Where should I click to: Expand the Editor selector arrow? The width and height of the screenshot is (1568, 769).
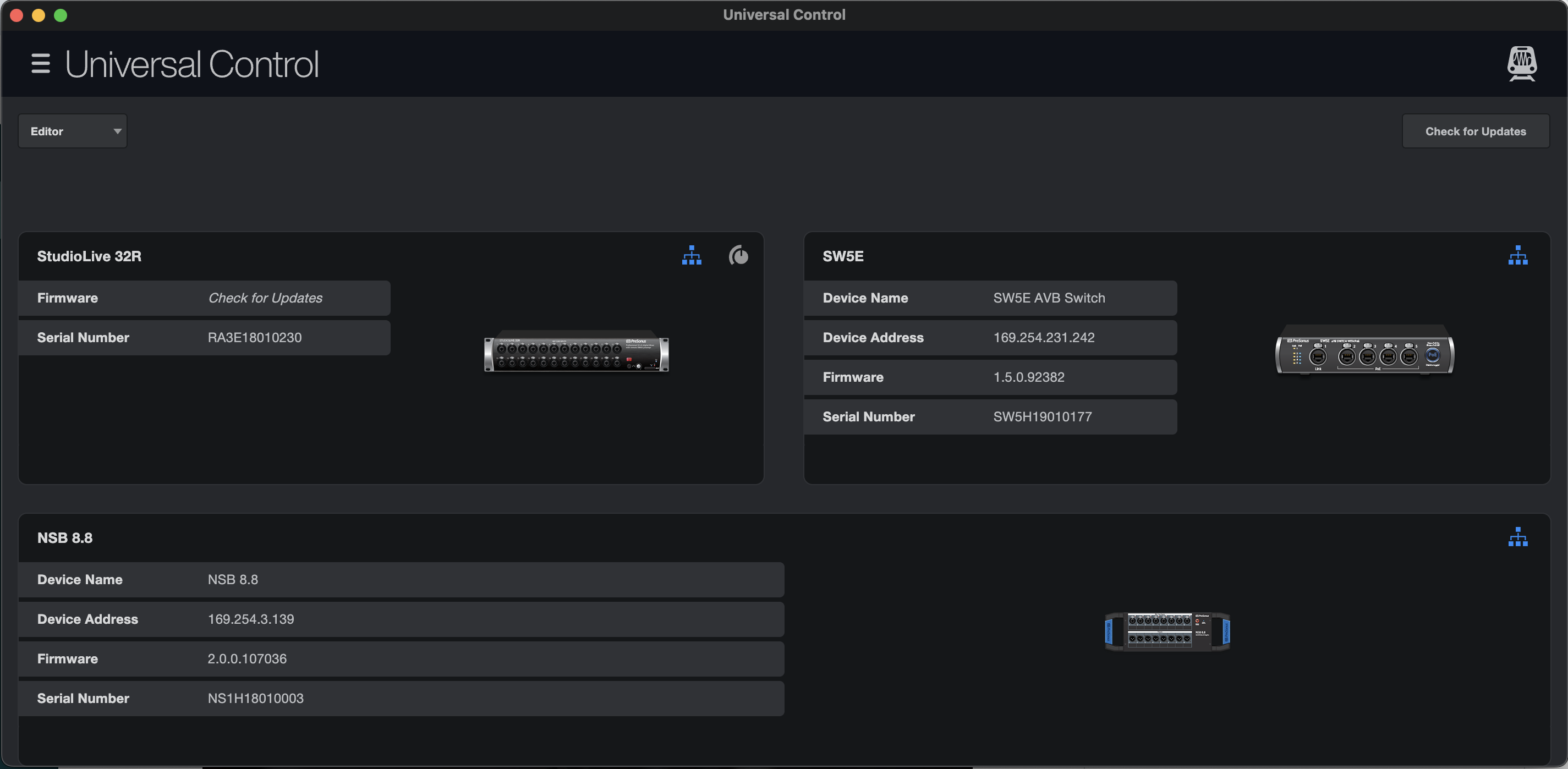[118, 131]
